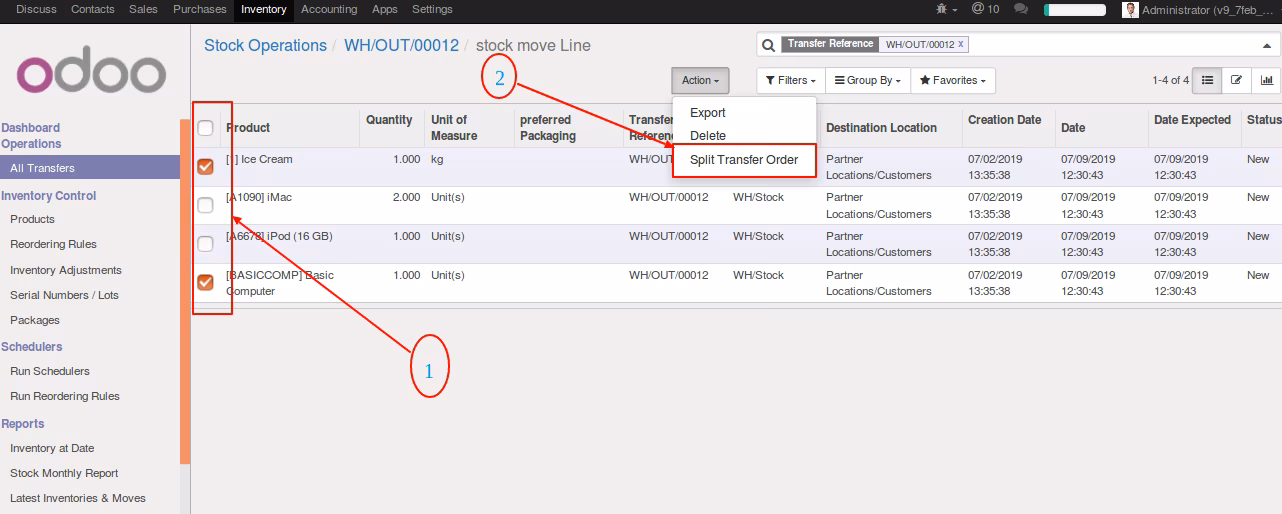Switch to list view icon

(x=1208, y=80)
